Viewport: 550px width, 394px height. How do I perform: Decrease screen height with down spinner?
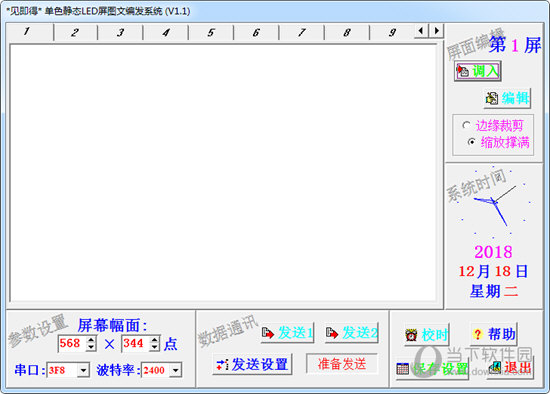[155, 347]
